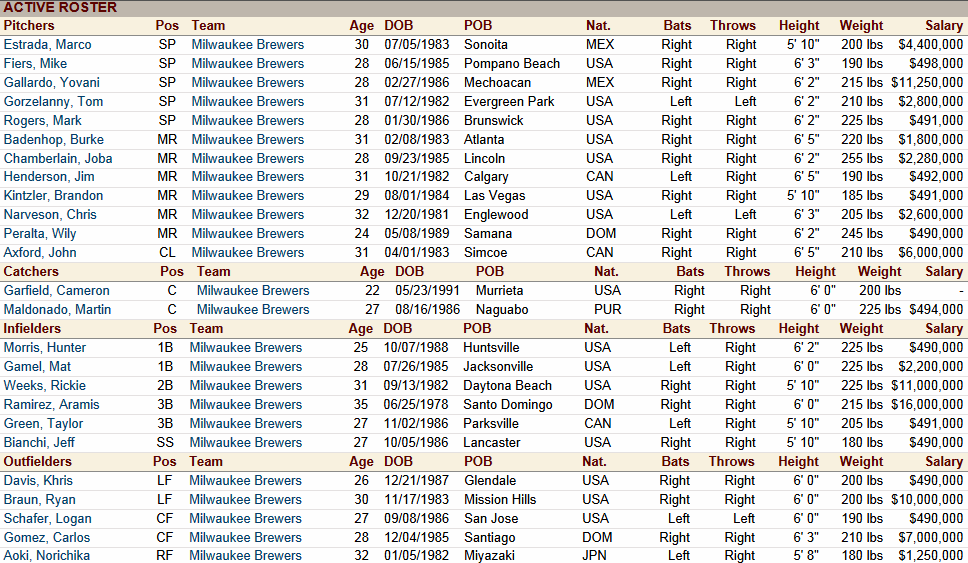
Task: Open player Gamel, Mat
Action: (37, 367)
